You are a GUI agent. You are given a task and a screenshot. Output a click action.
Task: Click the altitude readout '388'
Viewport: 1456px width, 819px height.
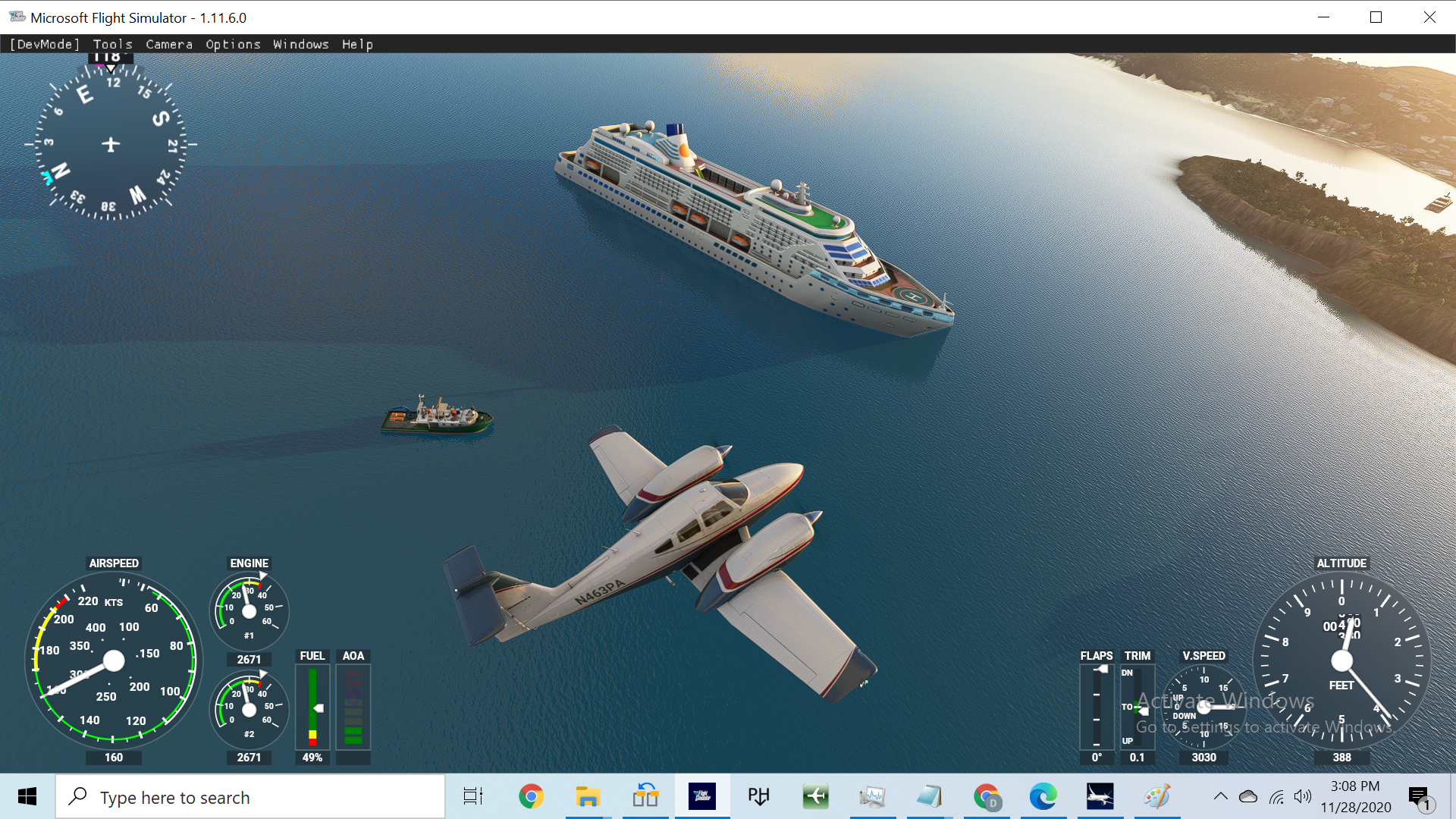coord(1341,758)
